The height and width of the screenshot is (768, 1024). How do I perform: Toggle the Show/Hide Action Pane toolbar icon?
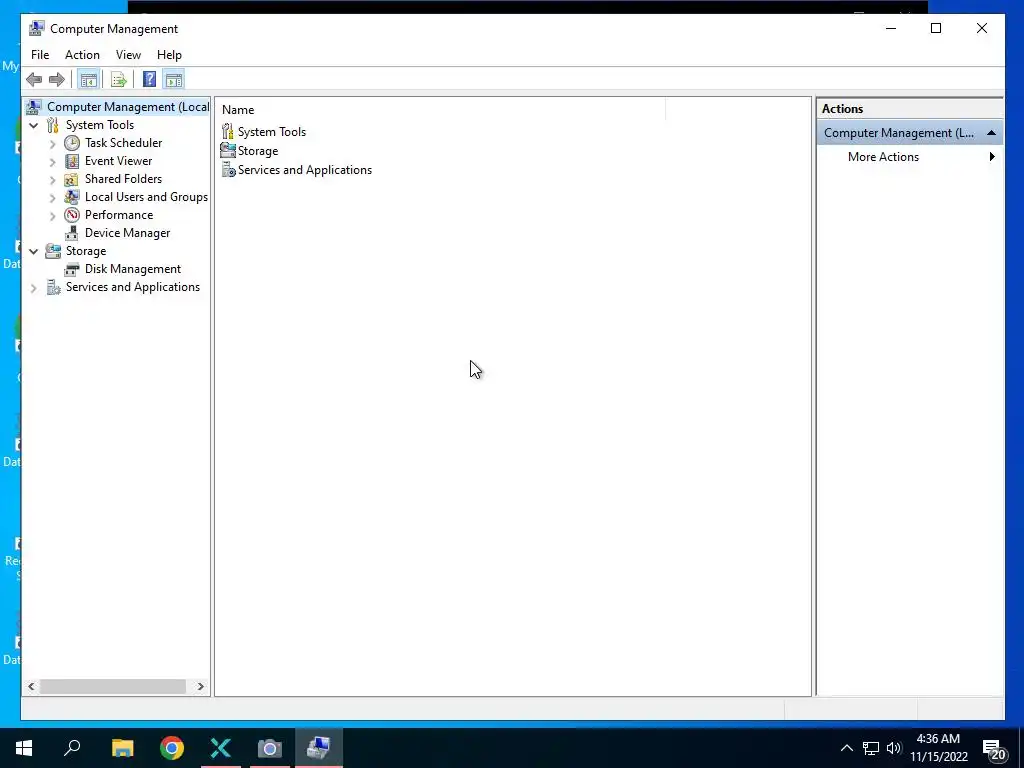174,80
